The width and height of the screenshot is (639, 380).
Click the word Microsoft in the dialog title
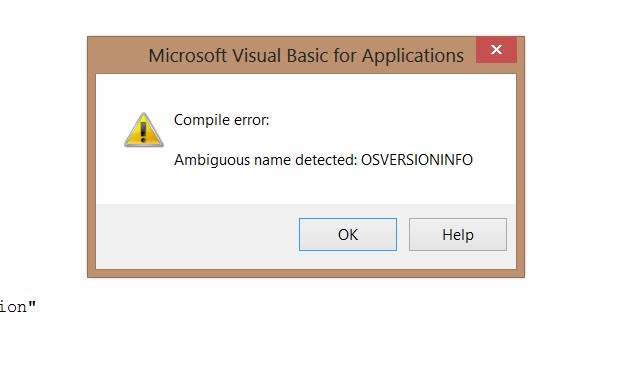point(187,55)
